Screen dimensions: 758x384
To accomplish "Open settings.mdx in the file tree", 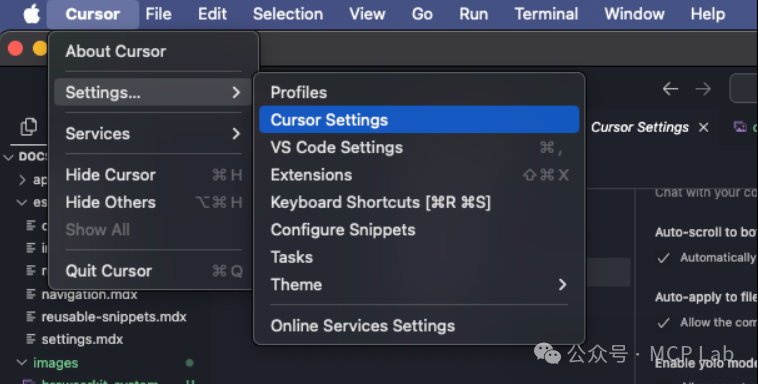I will 82,340.
